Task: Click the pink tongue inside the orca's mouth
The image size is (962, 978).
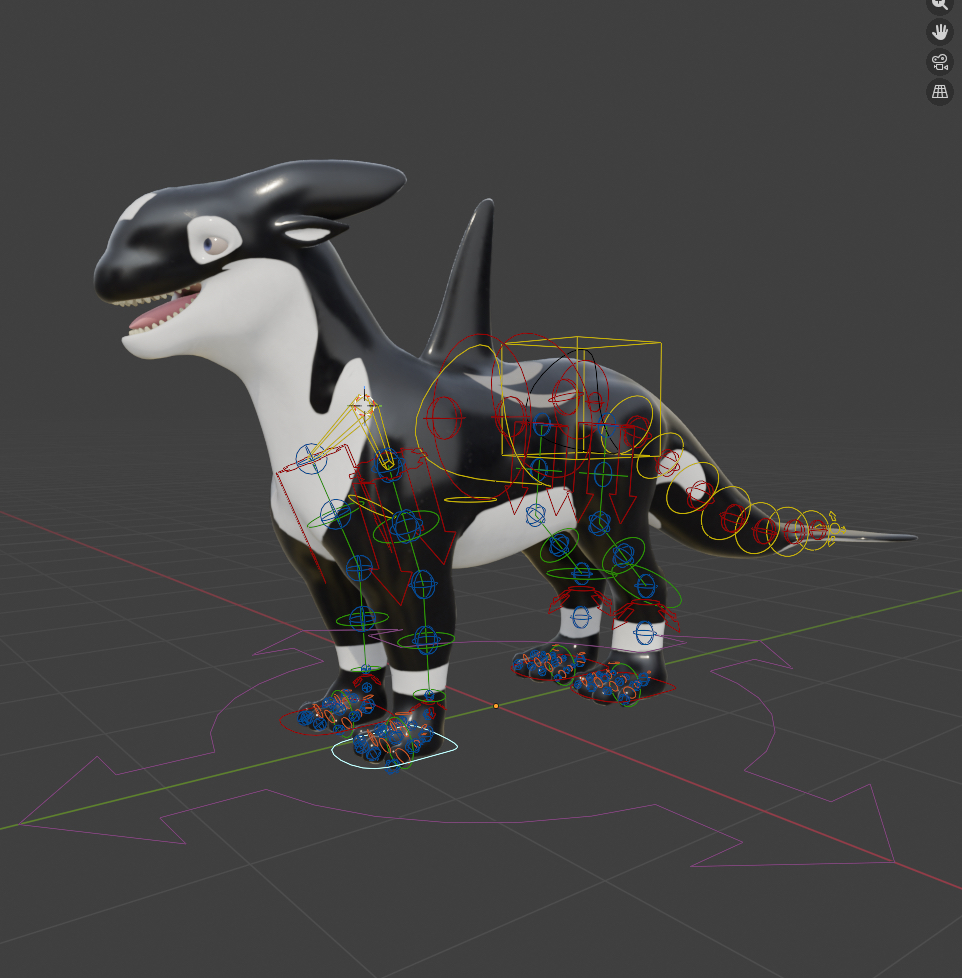Action: tap(160, 318)
